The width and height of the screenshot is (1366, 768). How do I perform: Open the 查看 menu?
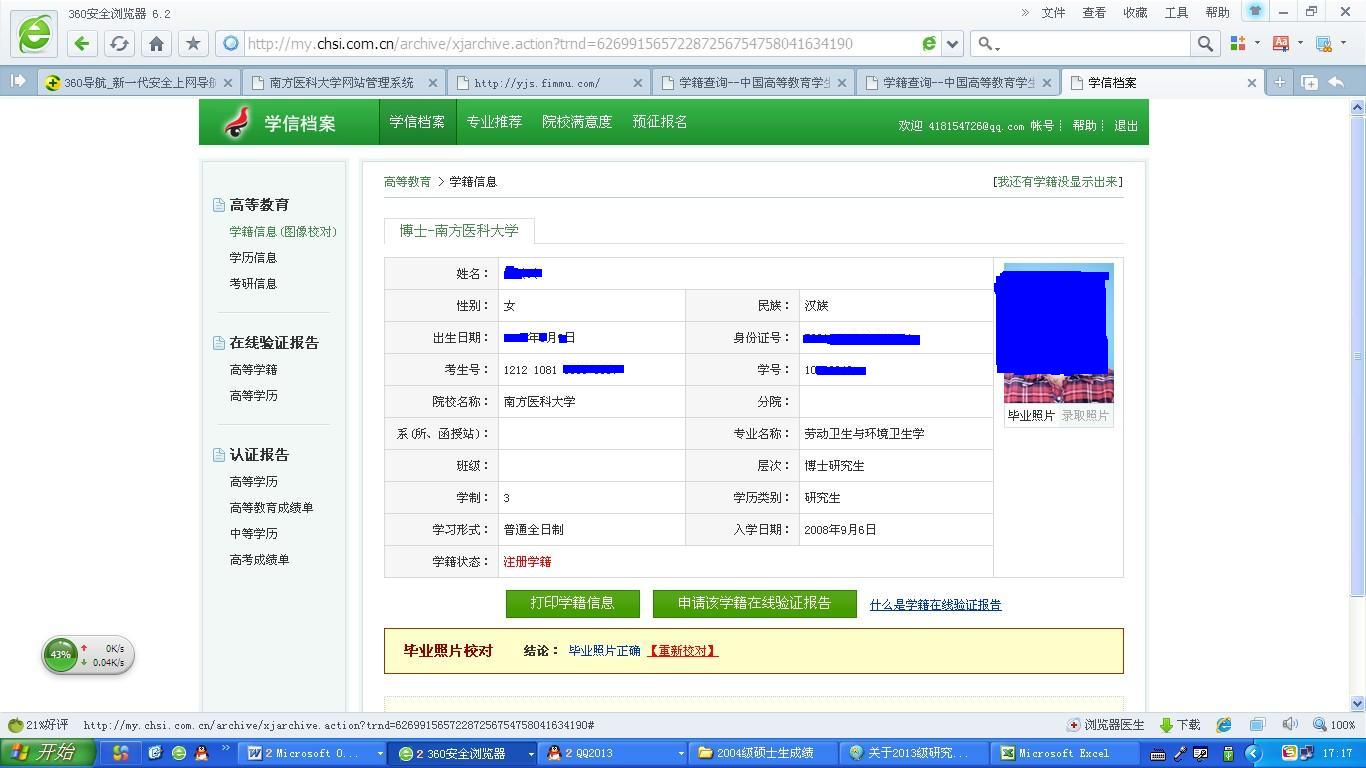tap(1094, 12)
